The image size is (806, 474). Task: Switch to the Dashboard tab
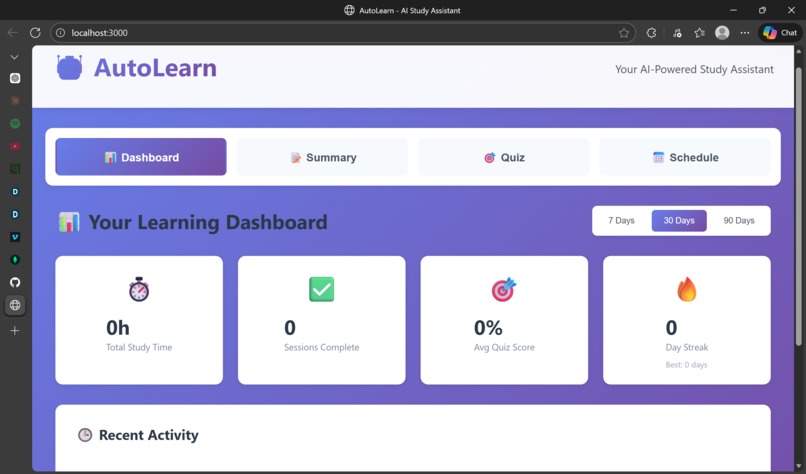141,157
